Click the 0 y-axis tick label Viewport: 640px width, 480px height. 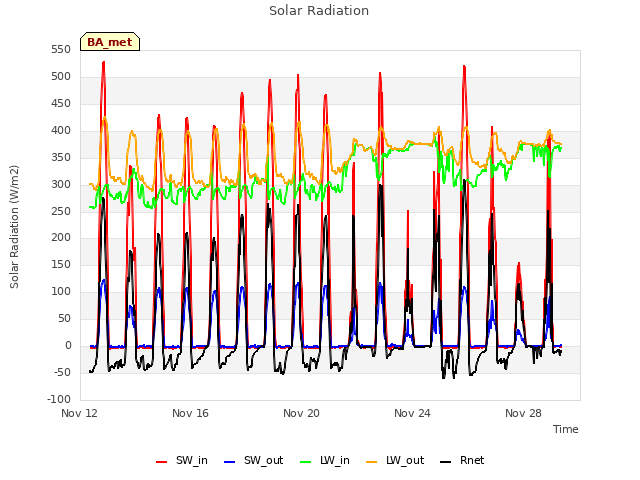[68, 345]
